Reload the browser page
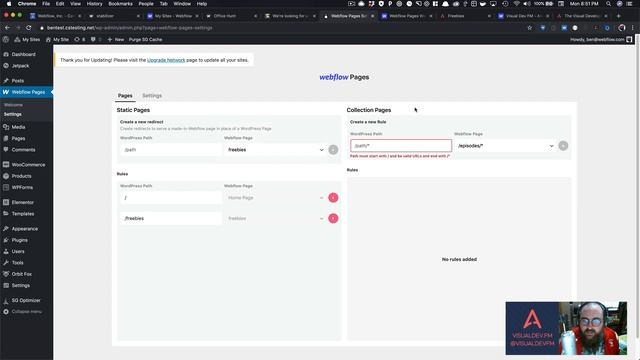Screen dimensions: 640x360 pos(29,28)
